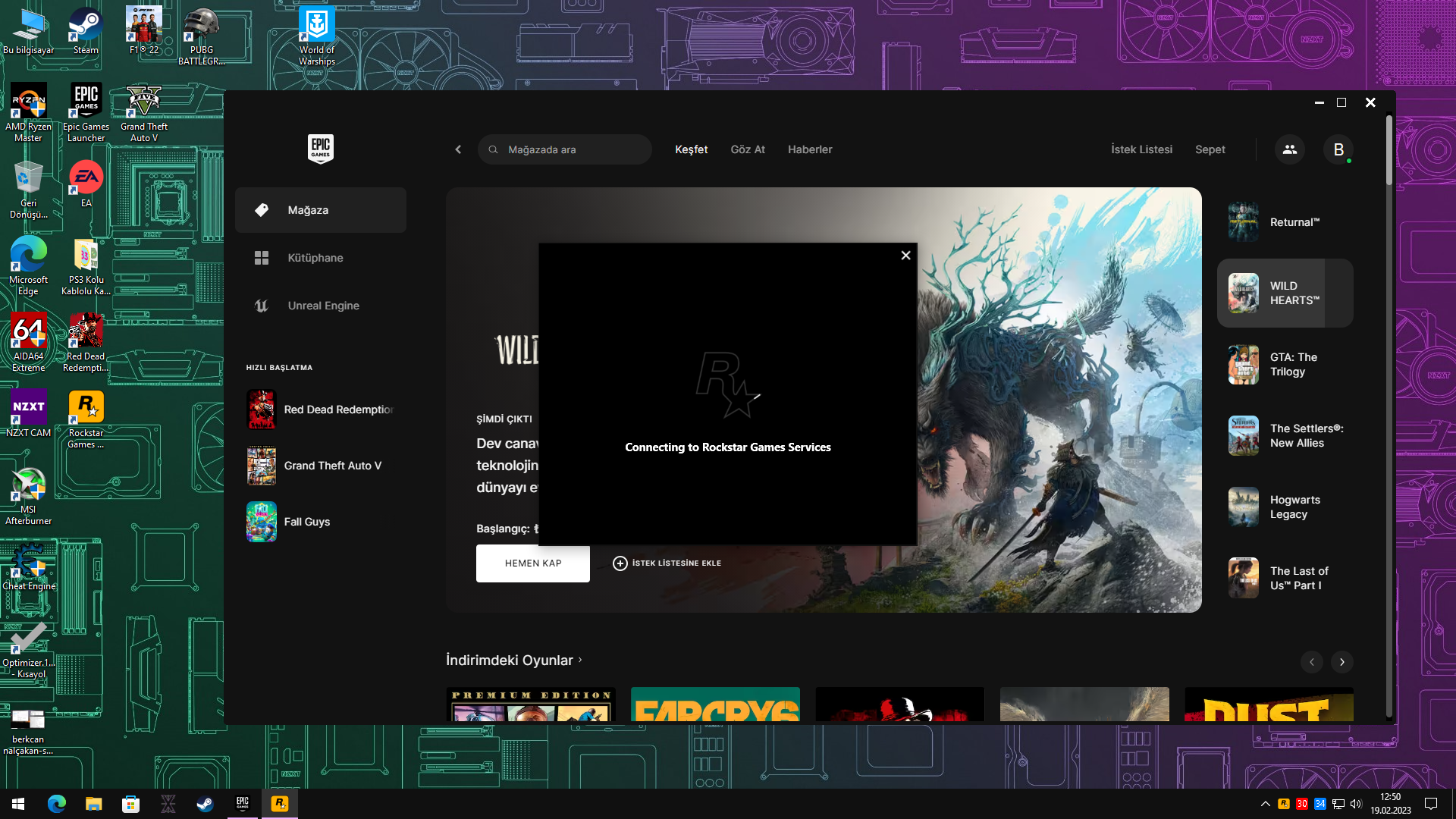
Task: Add to wishlist with İstek Listesine Ekle
Action: tap(667, 563)
